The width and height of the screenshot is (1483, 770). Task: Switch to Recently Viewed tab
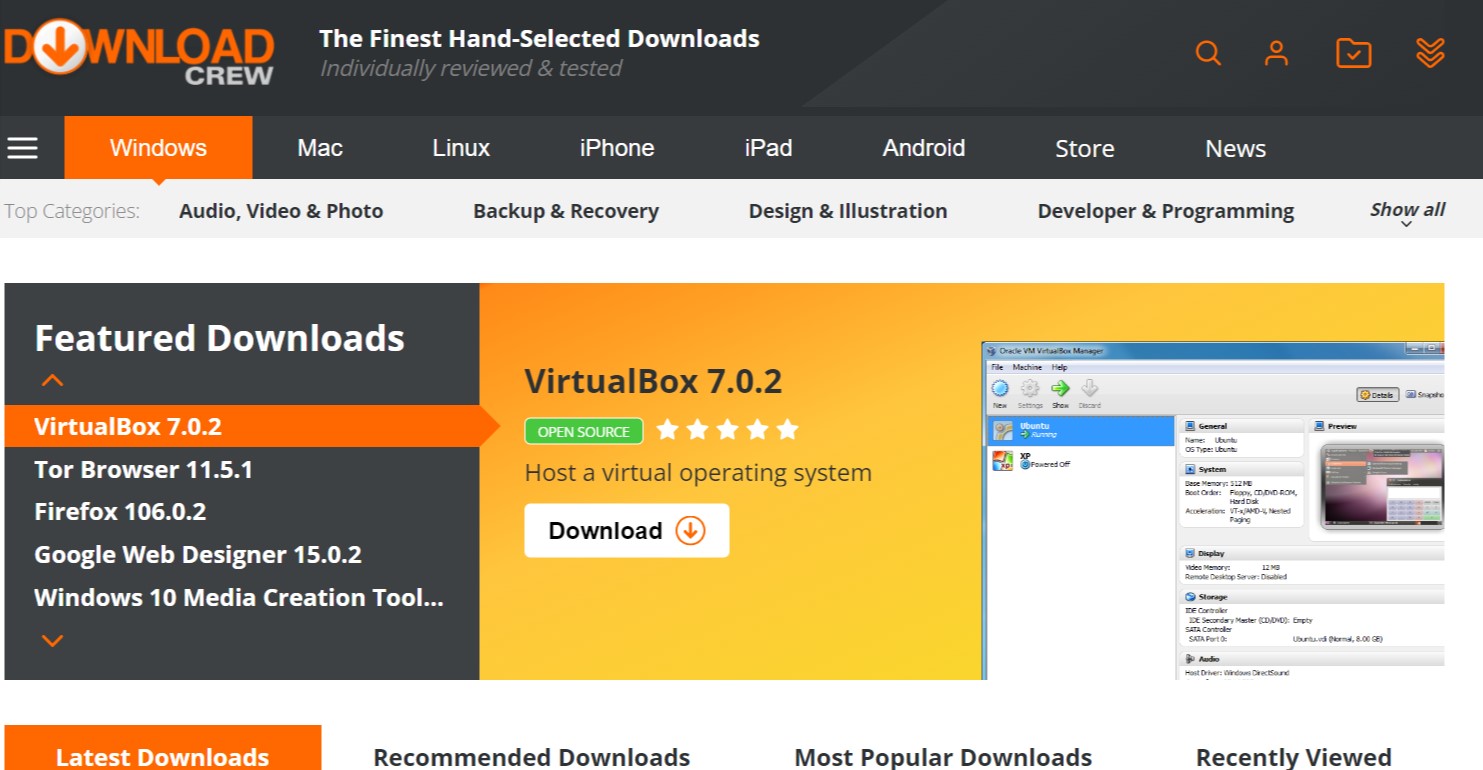[x=1294, y=757]
